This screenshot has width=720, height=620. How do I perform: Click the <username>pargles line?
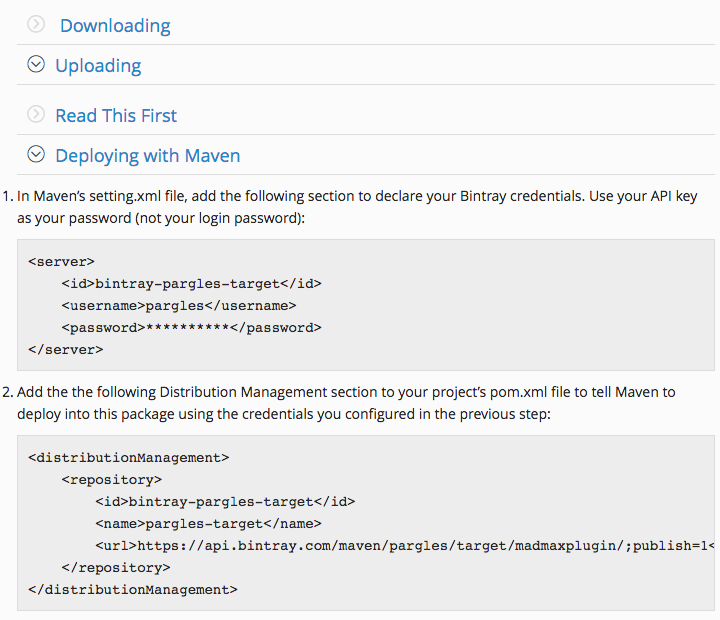pyautogui.click(x=179, y=306)
